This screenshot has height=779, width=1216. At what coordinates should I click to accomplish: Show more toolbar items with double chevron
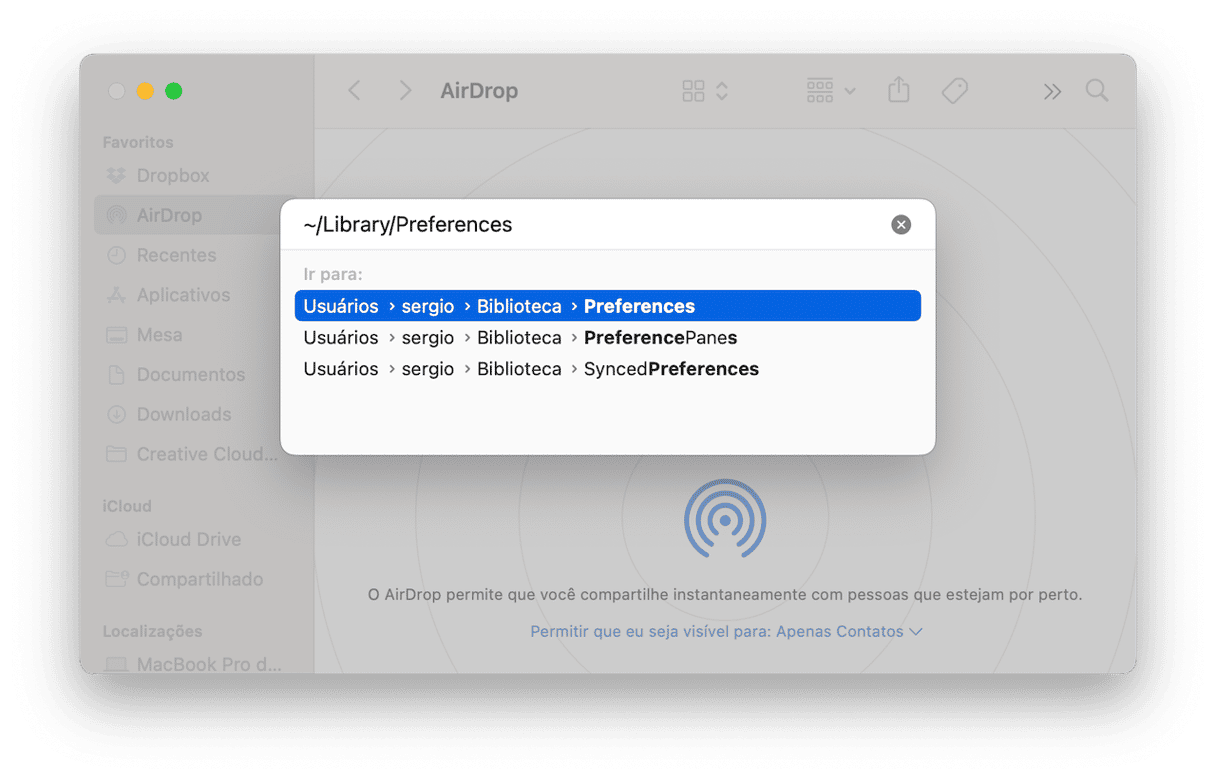click(1052, 92)
